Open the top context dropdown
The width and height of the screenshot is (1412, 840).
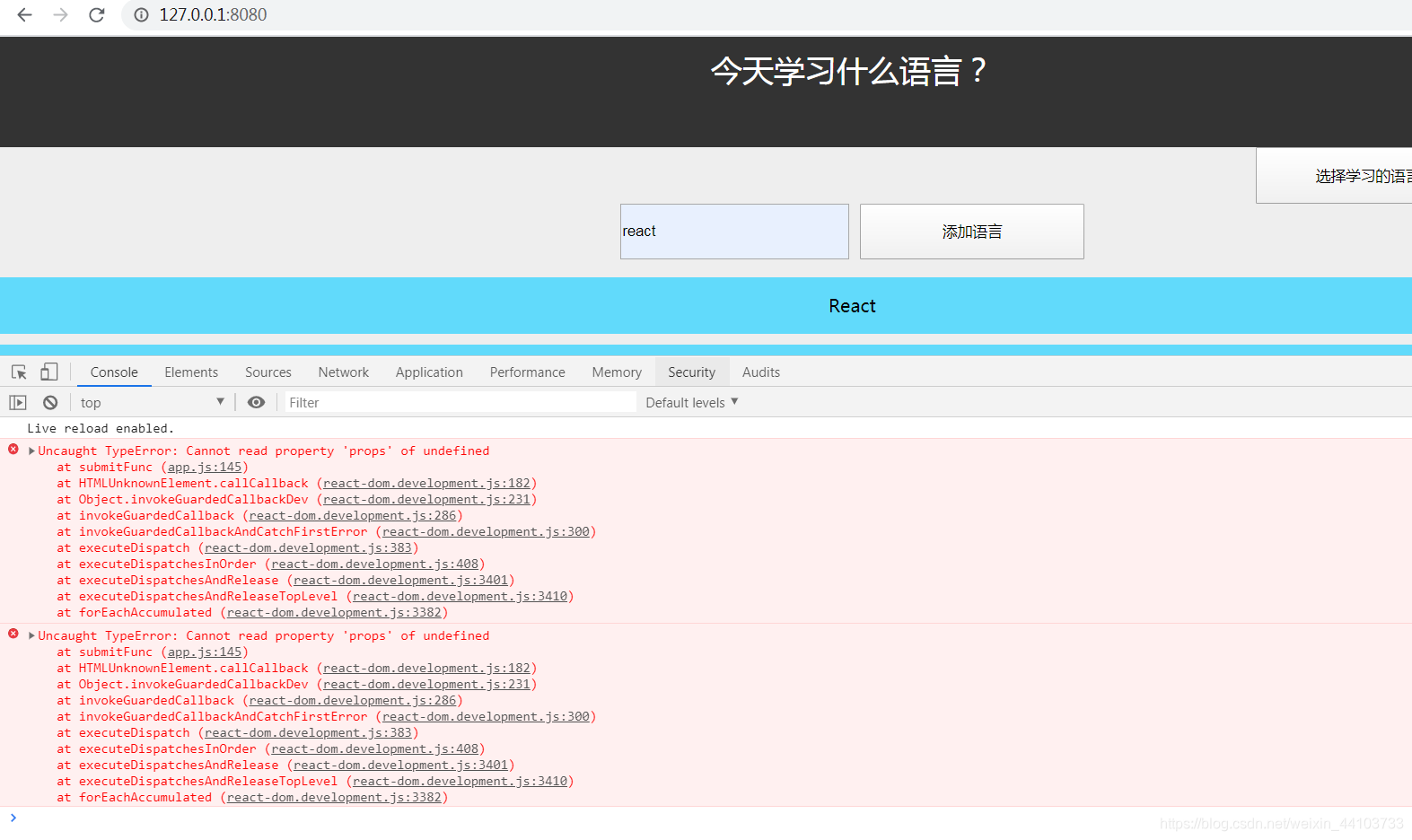(x=152, y=402)
